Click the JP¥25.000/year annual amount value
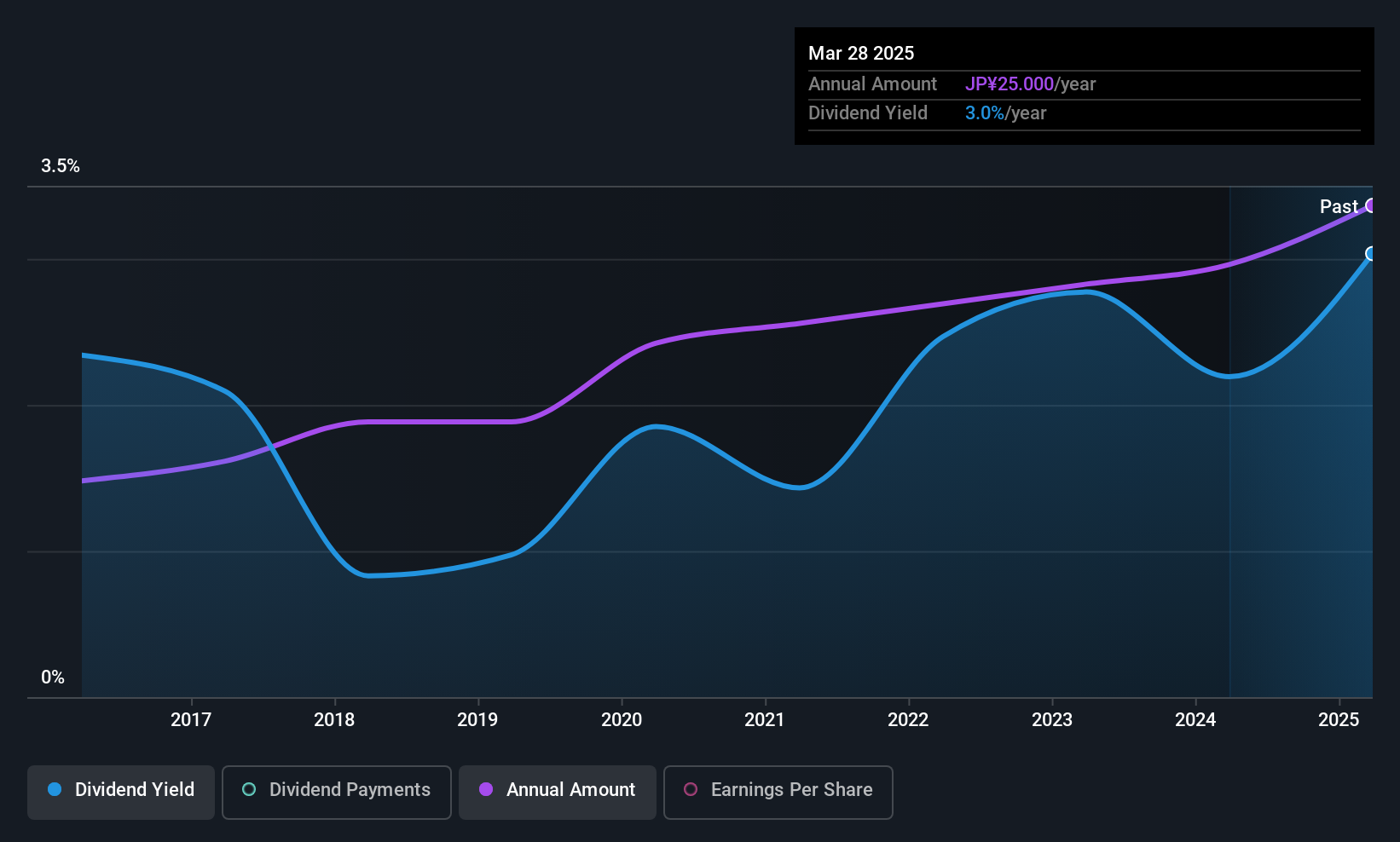 tap(1030, 84)
